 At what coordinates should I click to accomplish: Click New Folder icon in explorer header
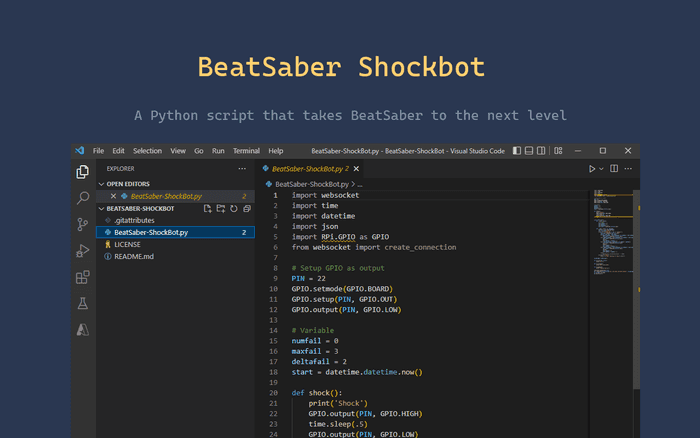[x=221, y=209]
